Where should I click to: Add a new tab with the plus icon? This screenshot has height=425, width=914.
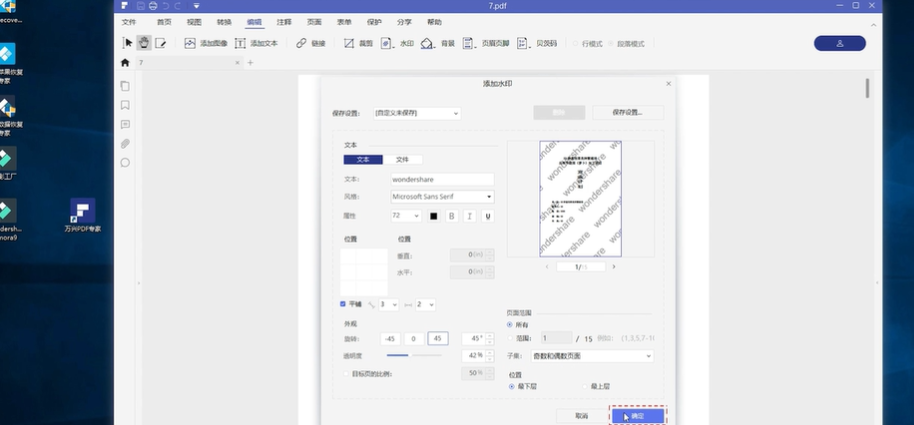[250, 62]
